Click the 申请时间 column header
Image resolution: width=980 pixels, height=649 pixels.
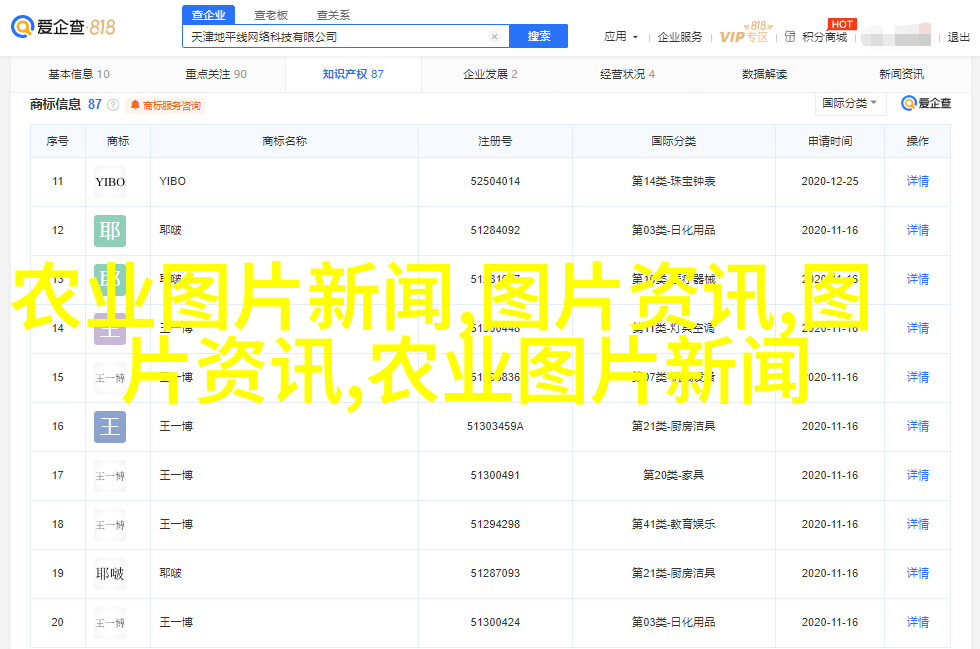point(830,141)
